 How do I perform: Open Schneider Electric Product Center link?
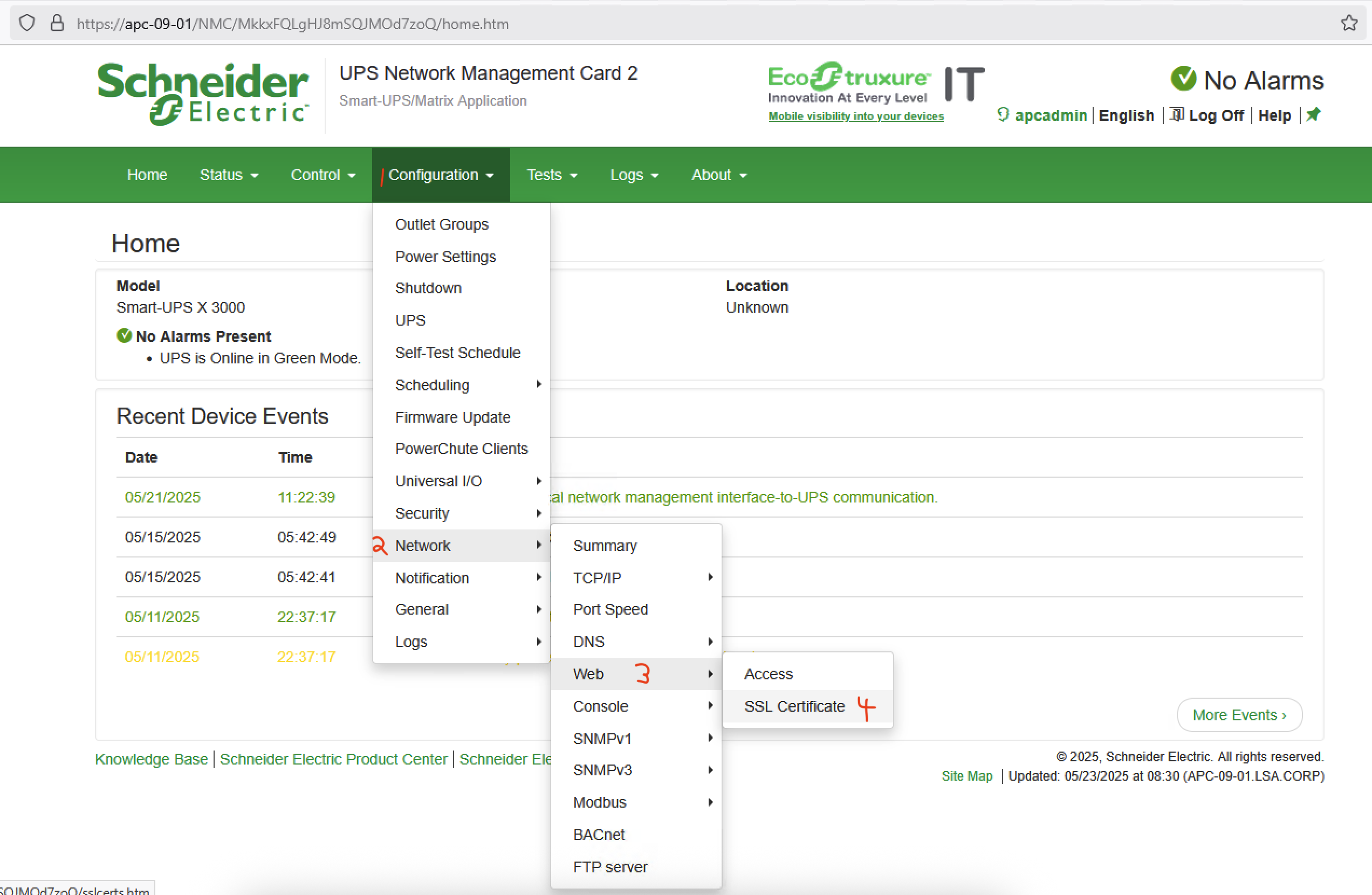point(333,759)
